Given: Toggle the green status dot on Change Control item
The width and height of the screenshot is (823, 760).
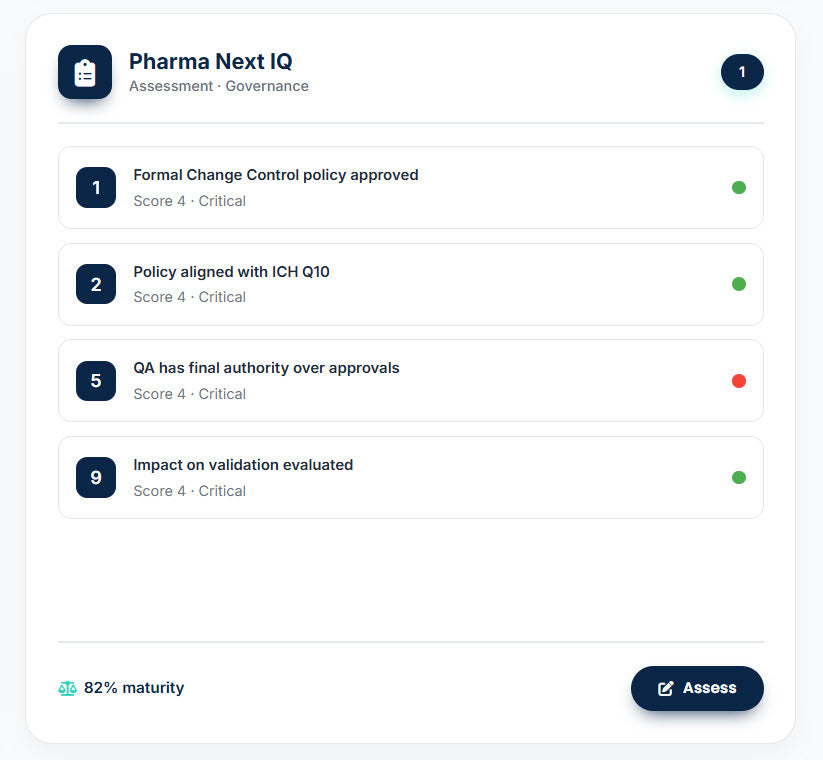Looking at the screenshot, I should 739,187.
